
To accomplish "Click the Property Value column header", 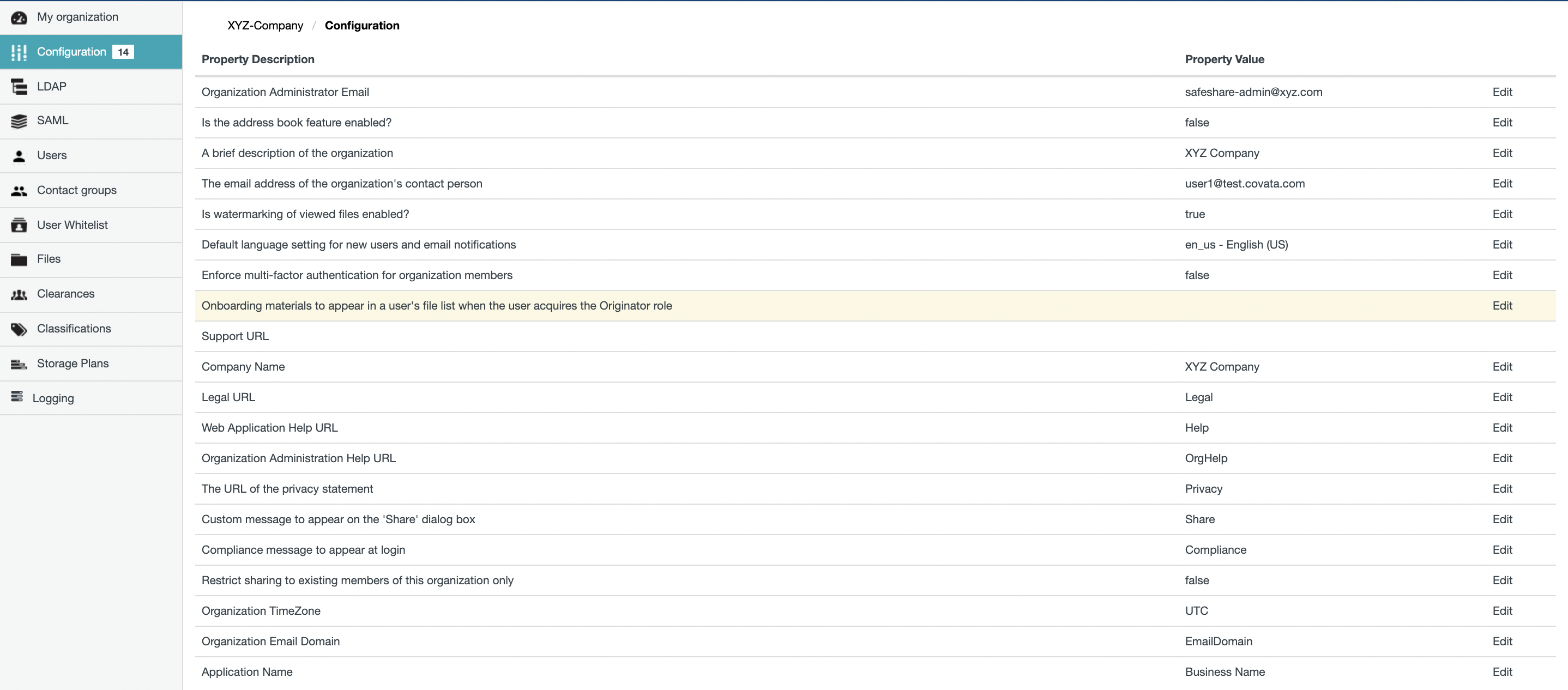I will 1224,59.
